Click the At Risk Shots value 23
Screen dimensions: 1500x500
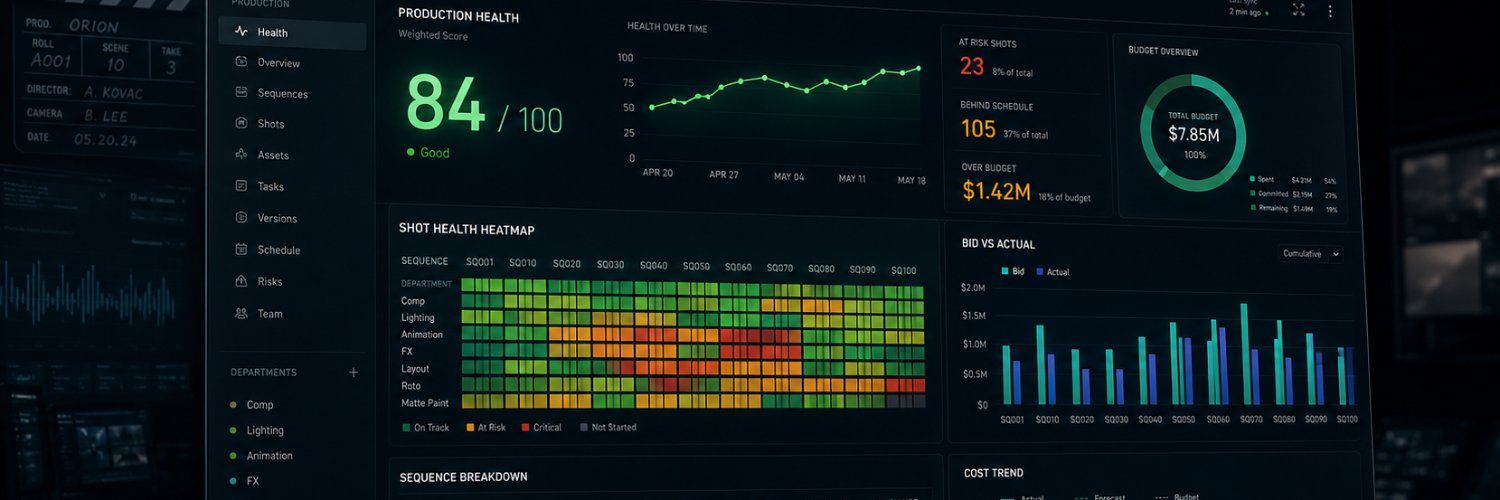point(972,67)
